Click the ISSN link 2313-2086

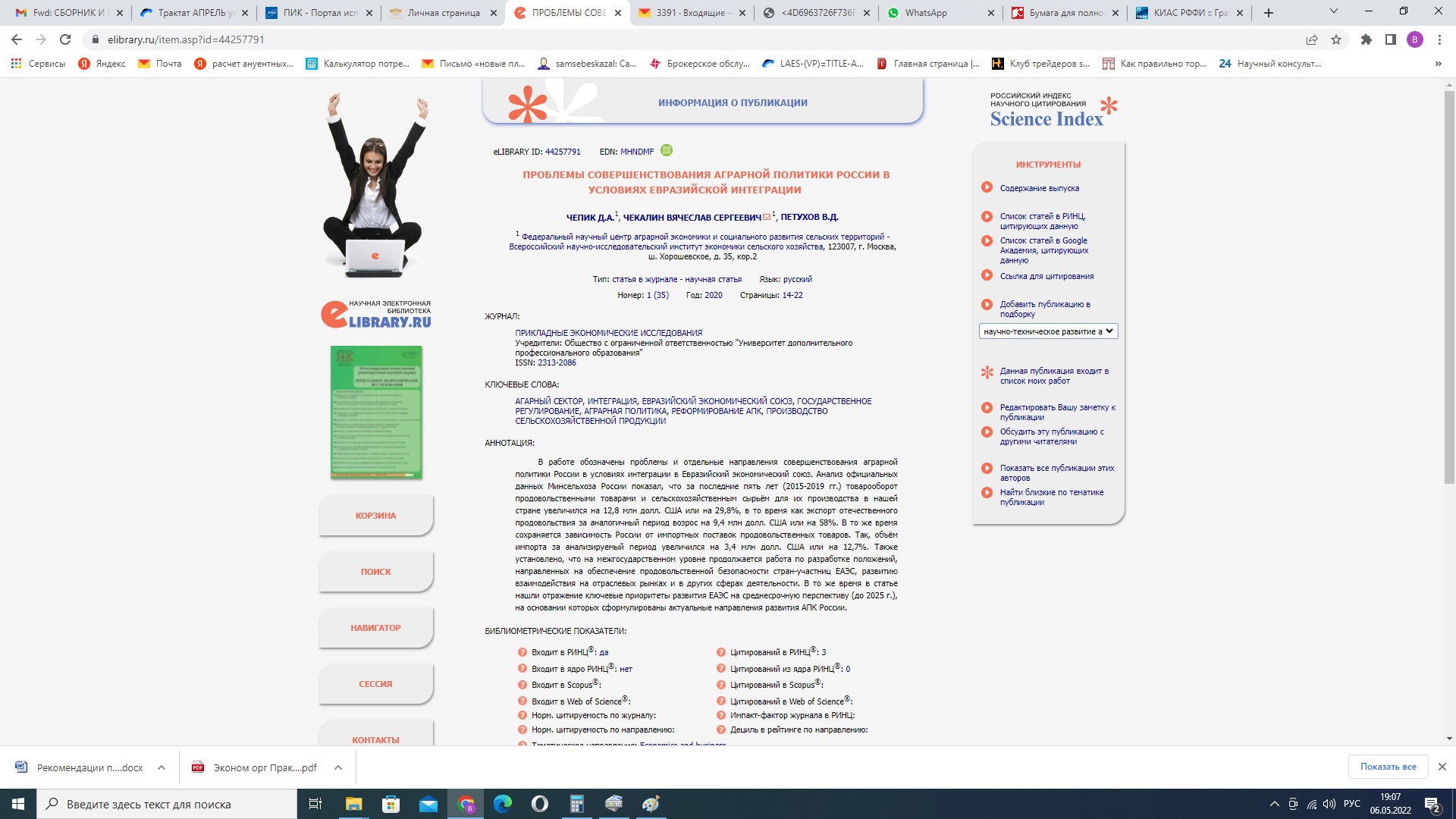(557, 362)
